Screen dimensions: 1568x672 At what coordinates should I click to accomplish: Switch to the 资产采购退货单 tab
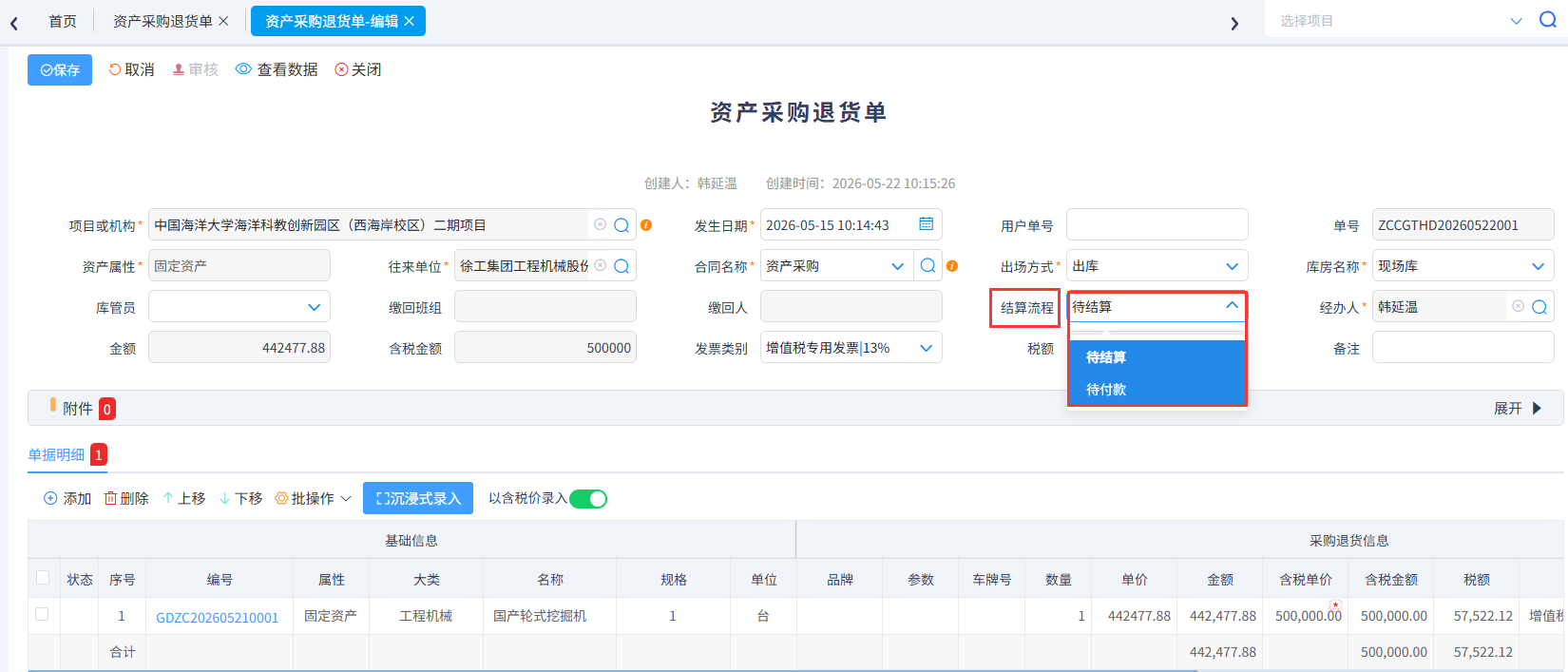click(163, 21)
